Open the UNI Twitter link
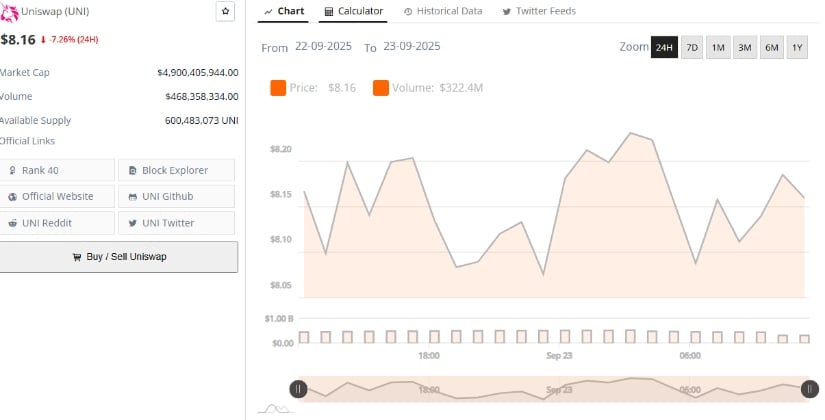Viewport: 825px width, 420px height. click(x=176, y=223)
